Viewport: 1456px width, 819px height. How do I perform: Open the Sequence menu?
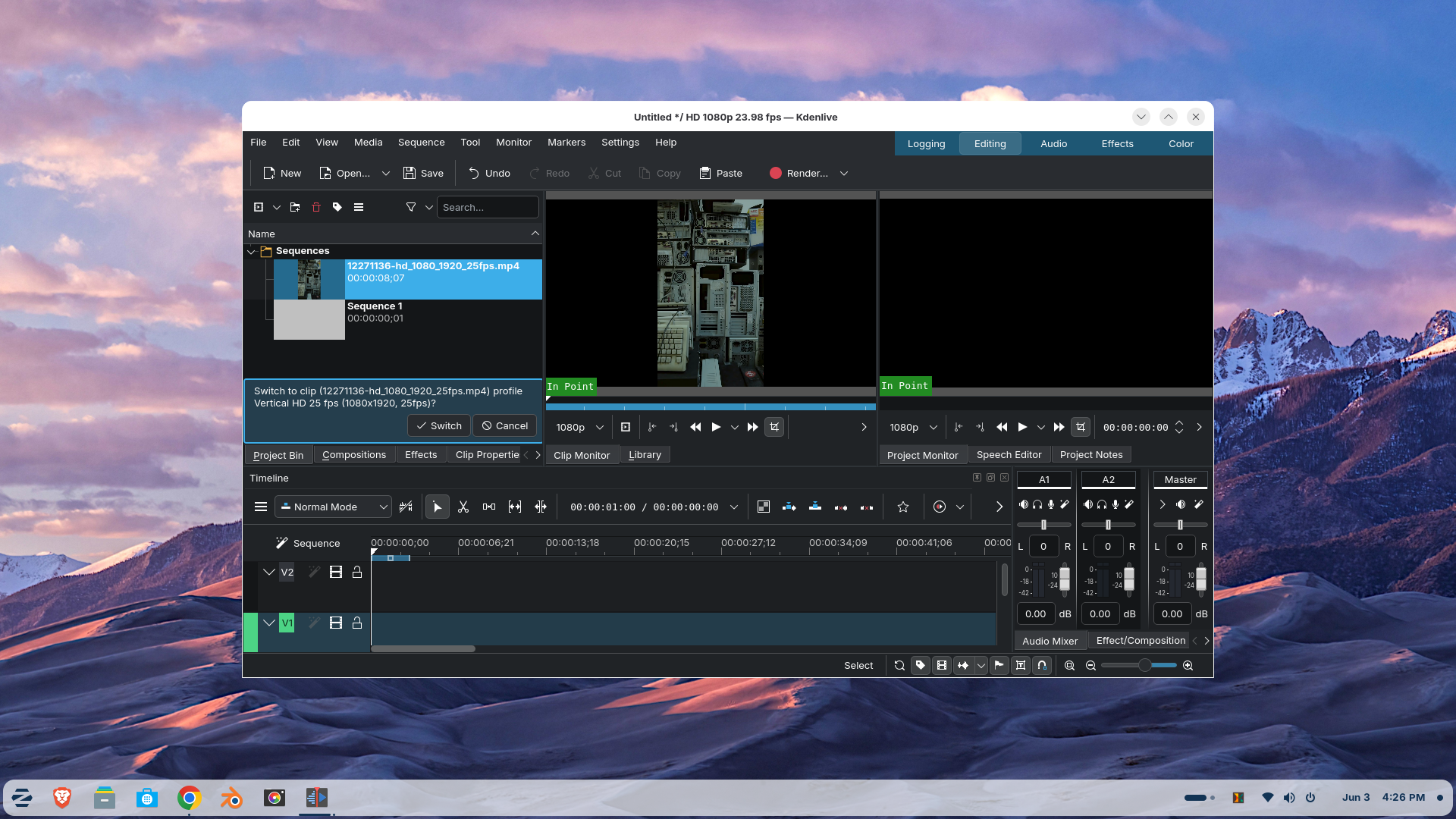(x=421, y=143)
